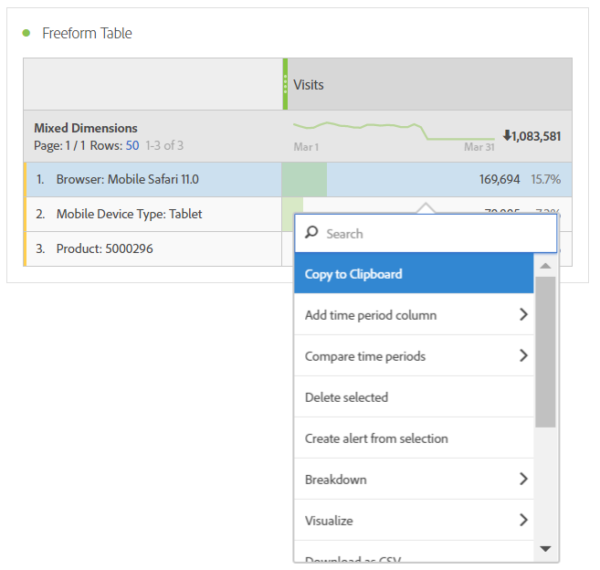Click the Rows 50 link
This screenshot has width=600, height=570.
(x=131, y=145)
